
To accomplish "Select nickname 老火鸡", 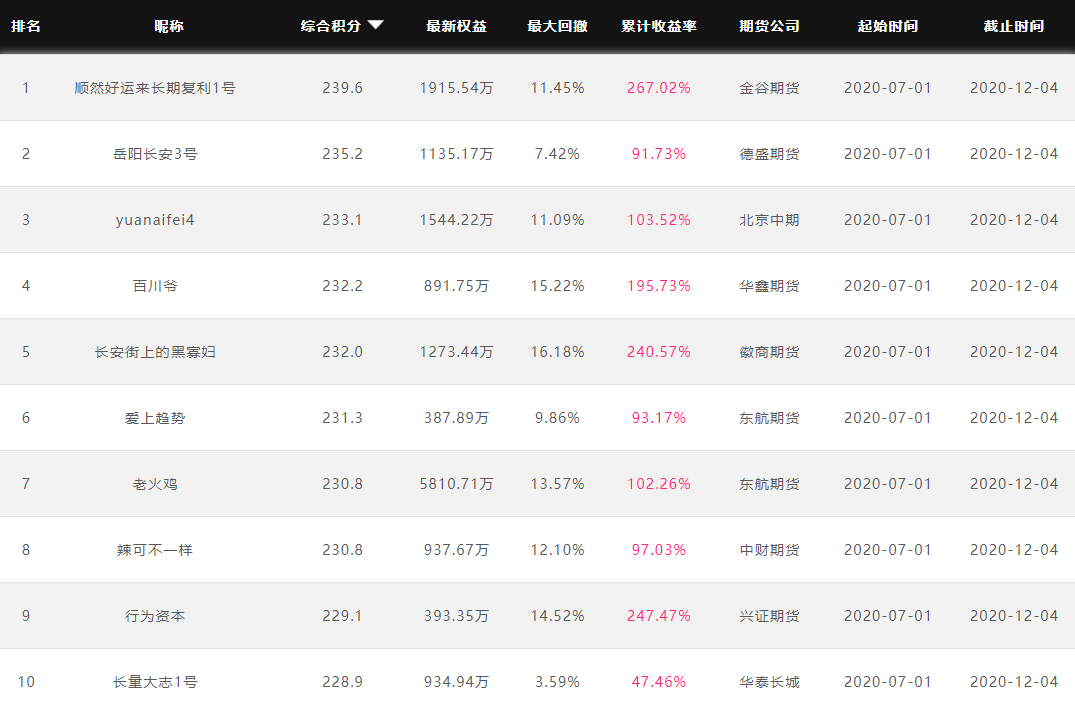I will pos(155,484).
